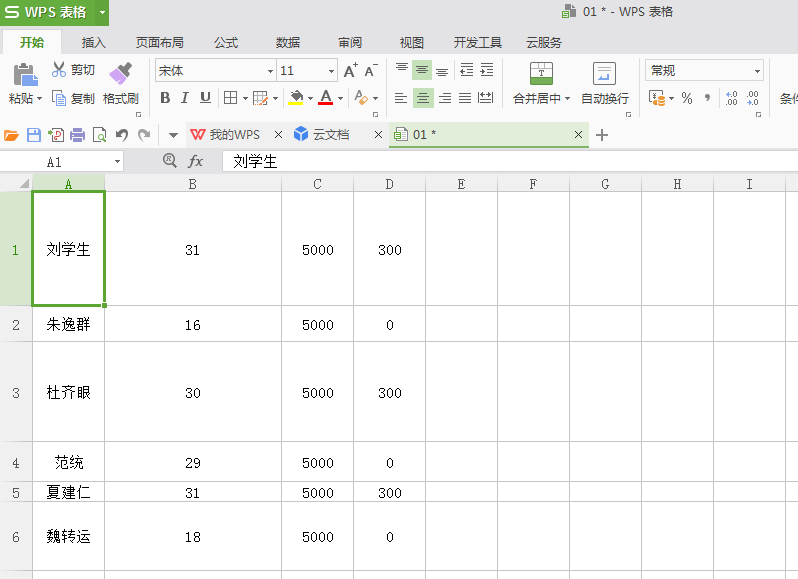Toggle Bold formatting
This screenshot has height=579, width=798.
point(165,98)
